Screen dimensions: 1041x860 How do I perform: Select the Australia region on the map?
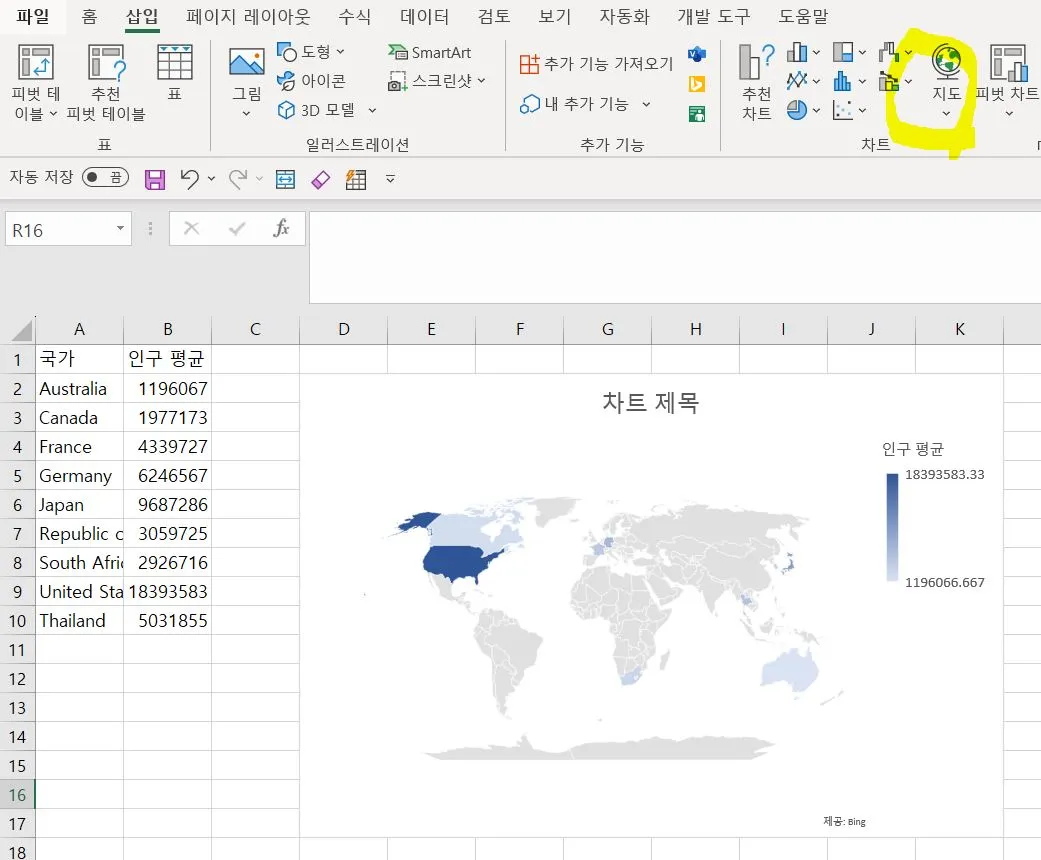[789, 669]
